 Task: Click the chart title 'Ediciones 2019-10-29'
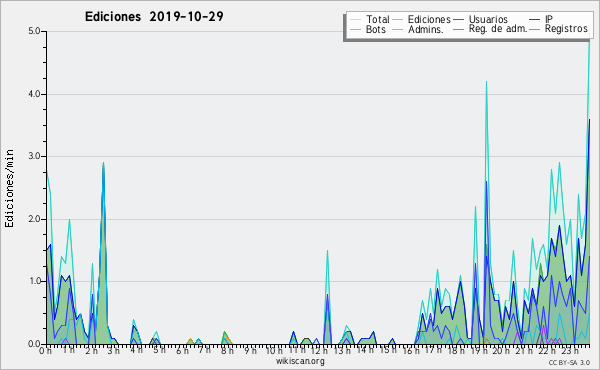pos(154,17)
